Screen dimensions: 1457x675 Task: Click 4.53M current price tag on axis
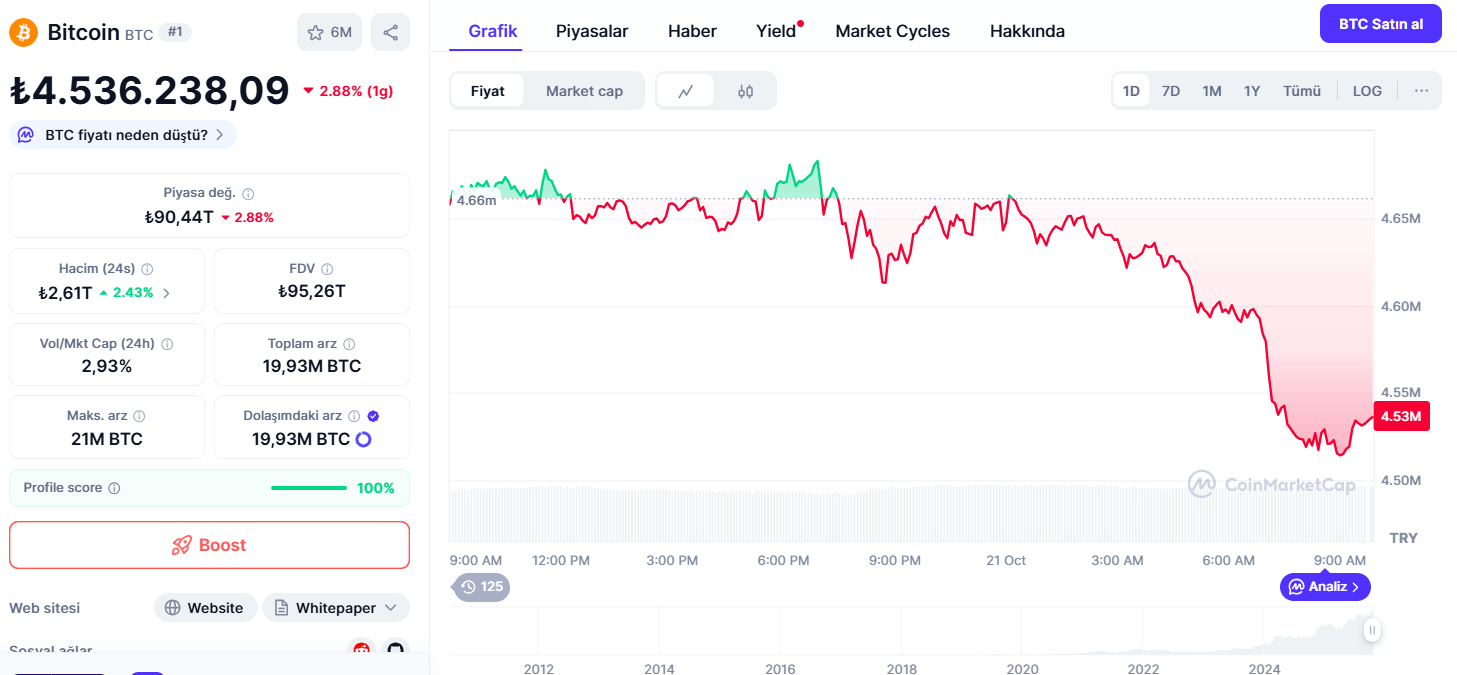pos(1401,416)
